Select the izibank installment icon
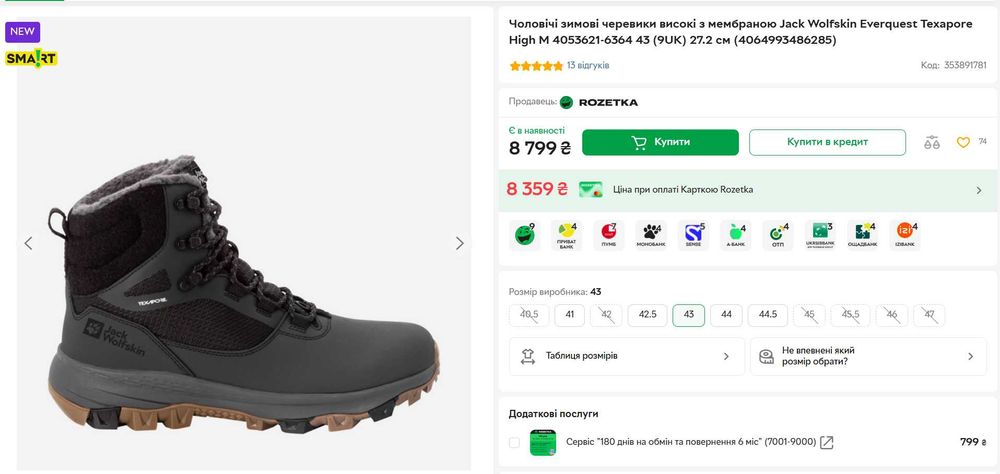This screenshot has height=474, width=1000. pos(906,236)
